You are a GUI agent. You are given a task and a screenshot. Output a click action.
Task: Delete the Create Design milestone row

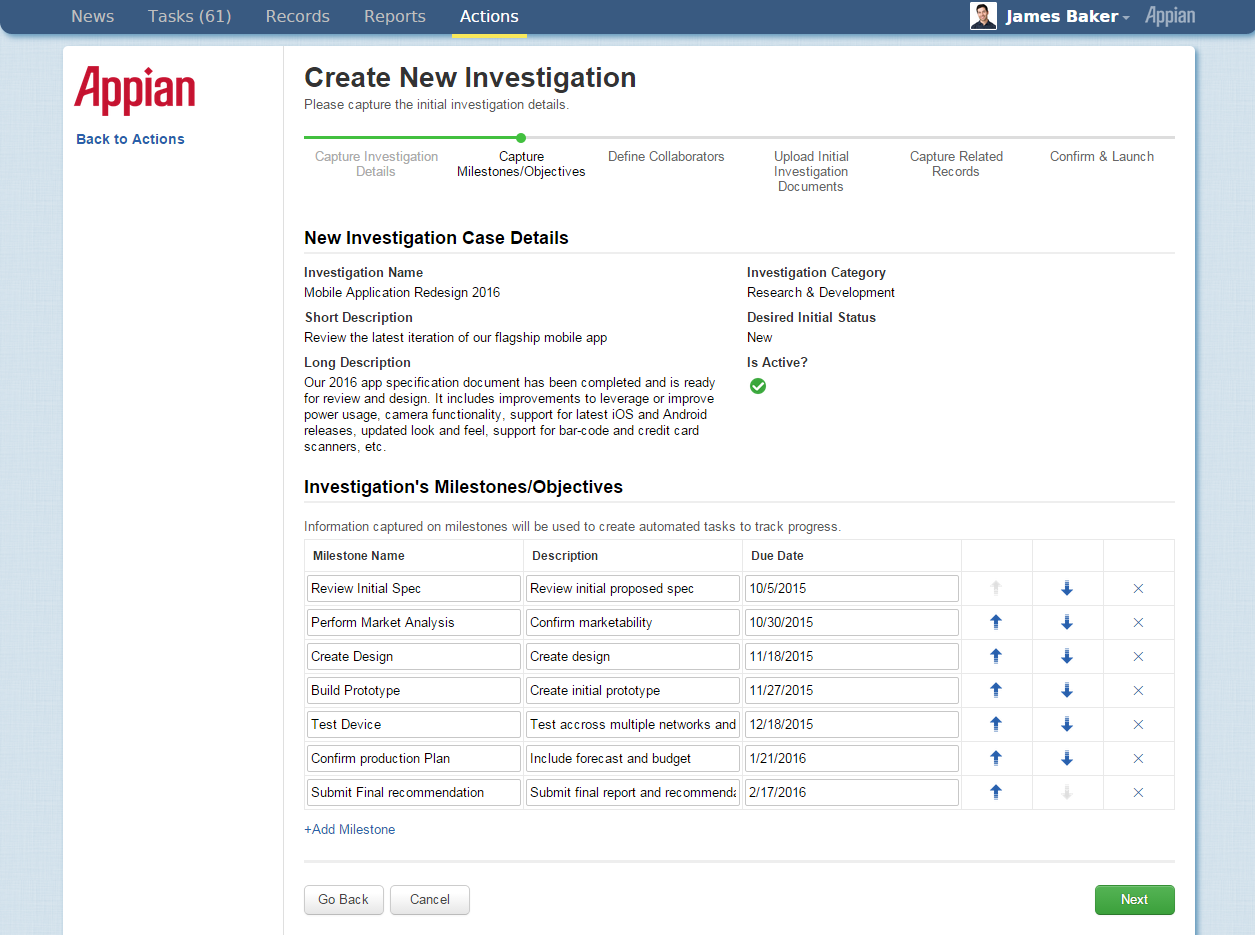(1138, 657)
